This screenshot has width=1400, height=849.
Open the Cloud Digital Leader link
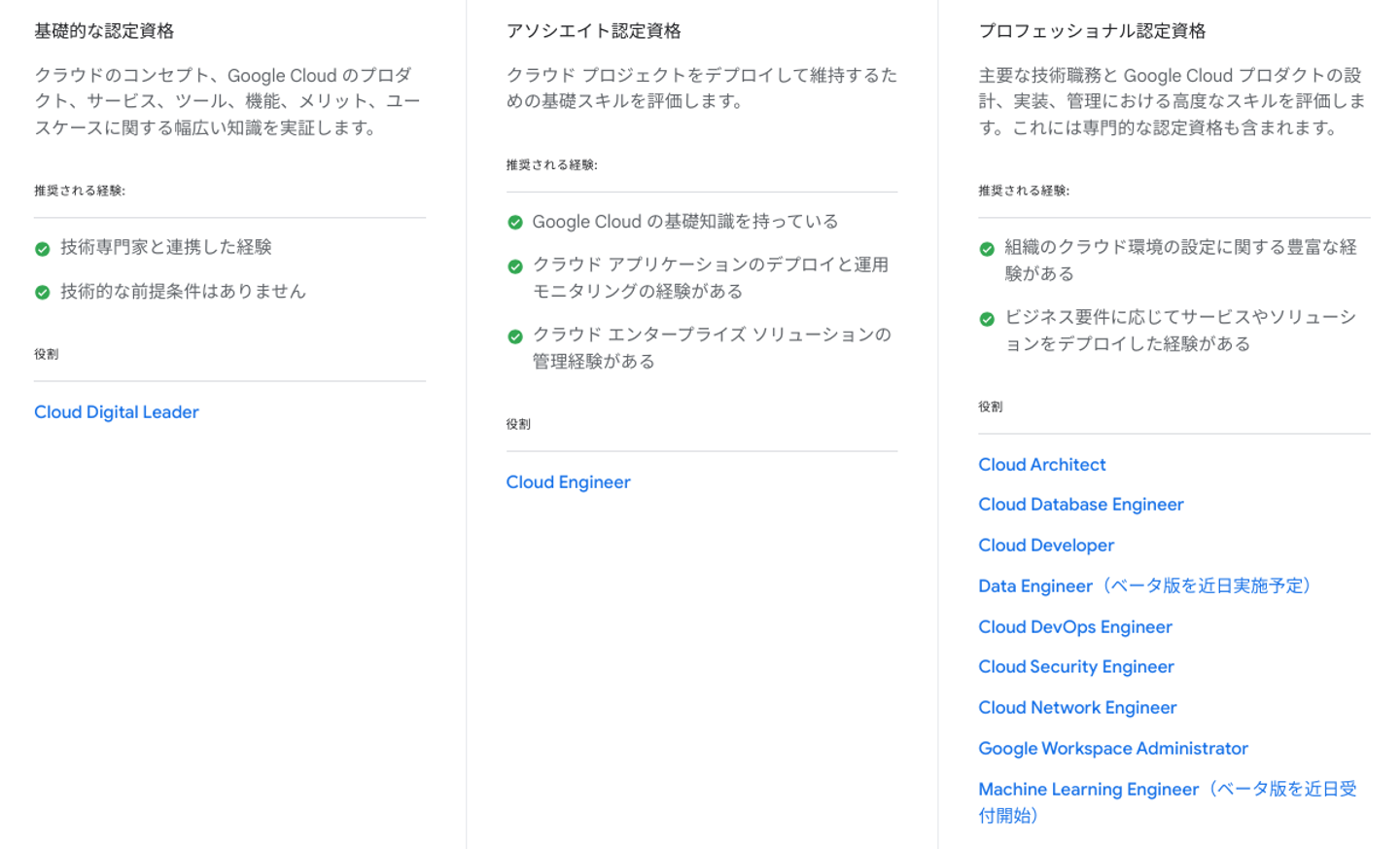click(x=117, y=412)
